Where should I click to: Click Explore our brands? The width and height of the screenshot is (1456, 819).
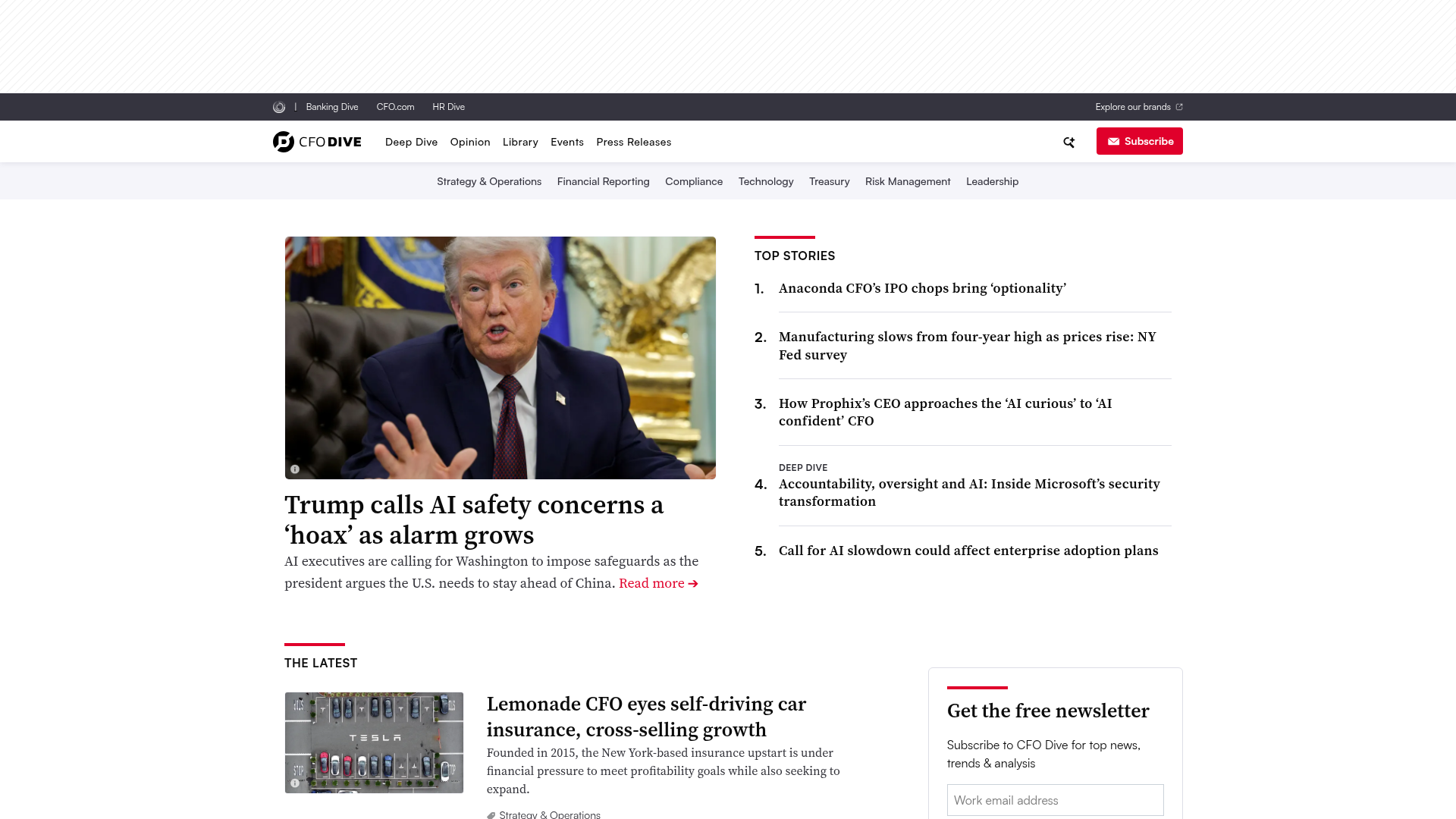click(1133, 107)
